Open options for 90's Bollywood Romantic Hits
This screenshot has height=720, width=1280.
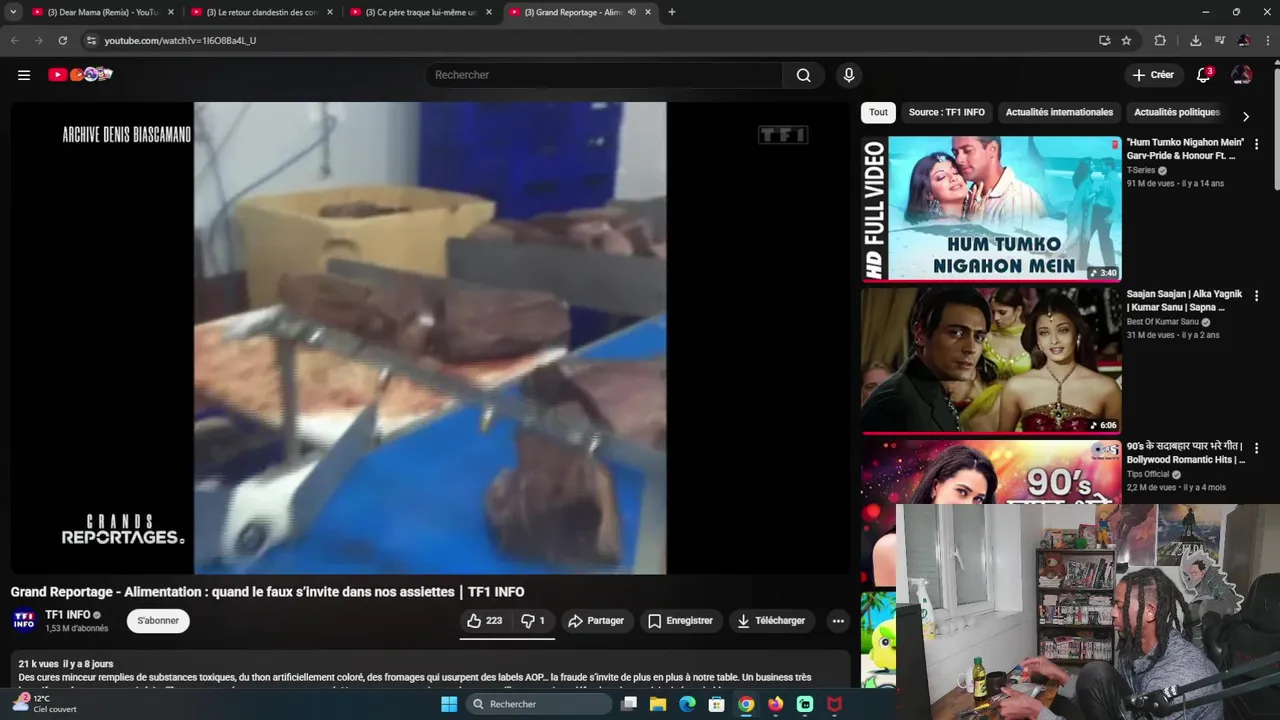[1256, 449]
